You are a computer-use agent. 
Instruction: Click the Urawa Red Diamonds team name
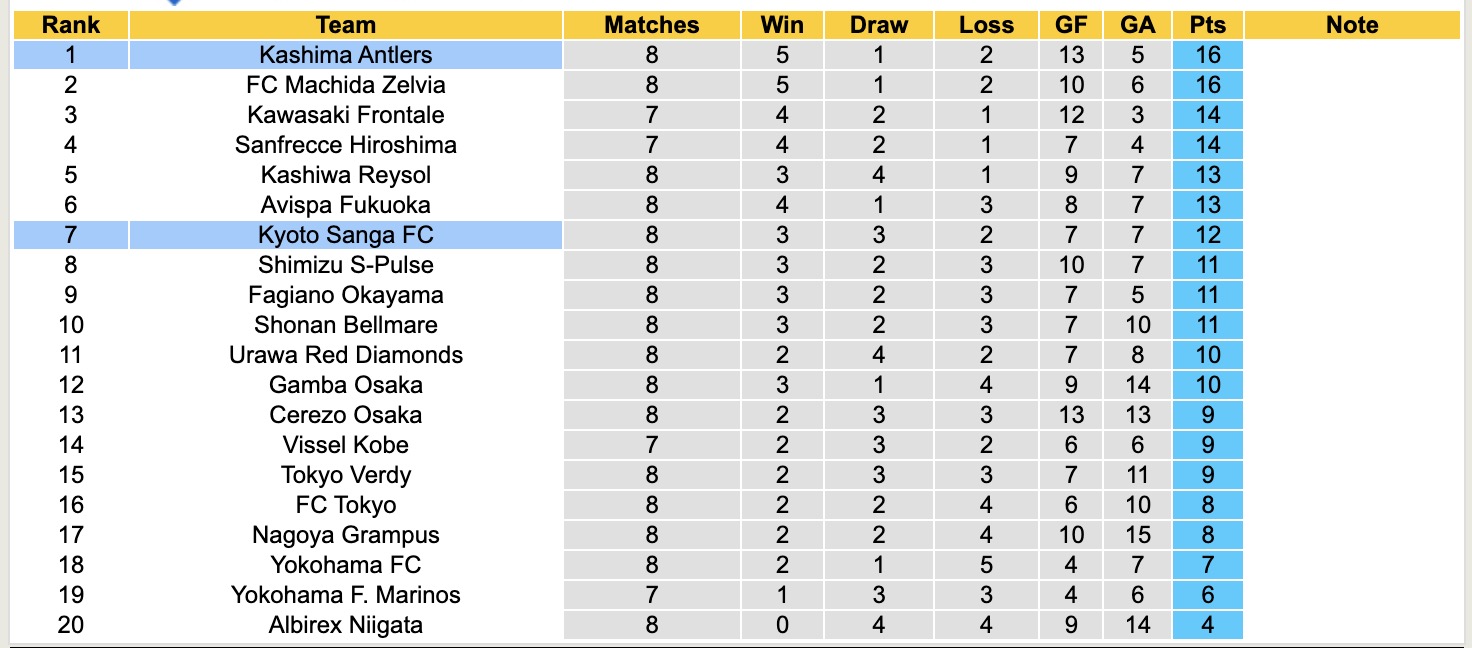point(345,355)
